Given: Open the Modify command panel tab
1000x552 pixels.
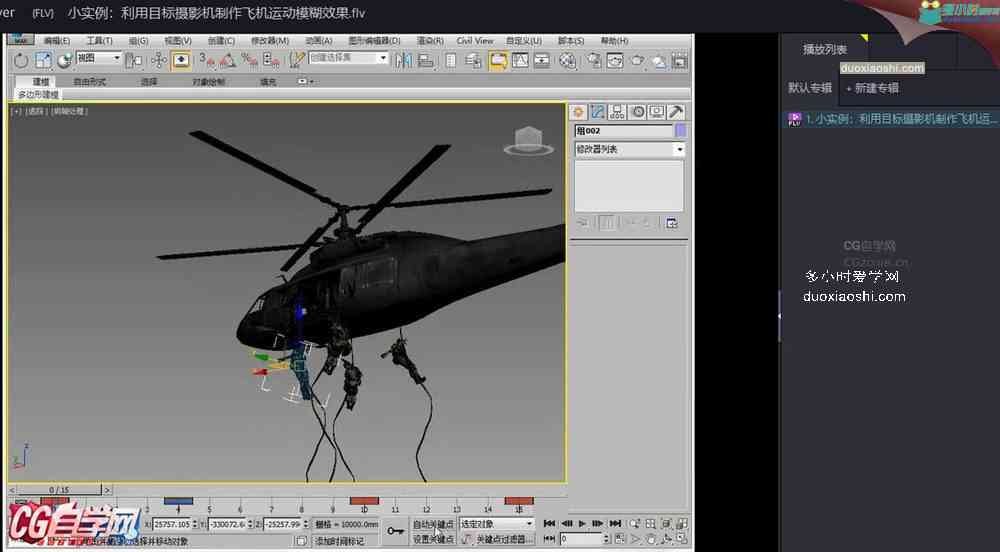Looking at the screenshot, I should (x=598, y=112).
